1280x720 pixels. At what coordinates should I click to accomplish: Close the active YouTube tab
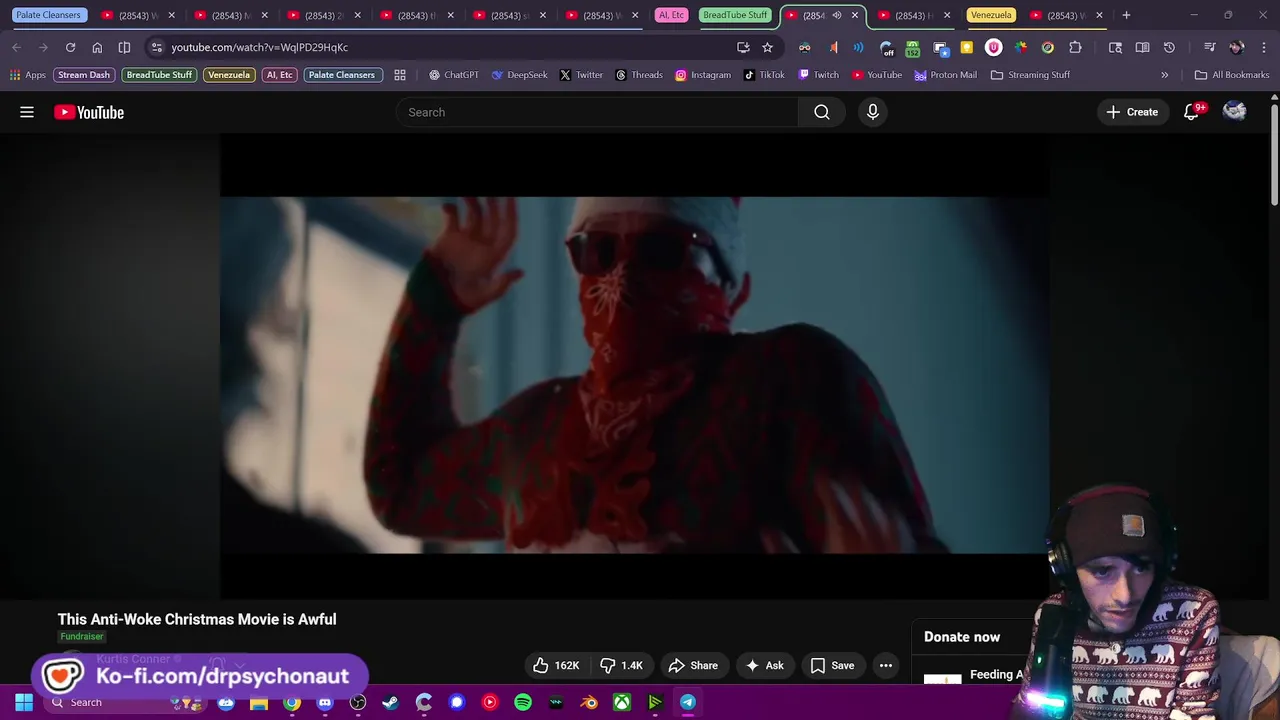pos(854,15)
